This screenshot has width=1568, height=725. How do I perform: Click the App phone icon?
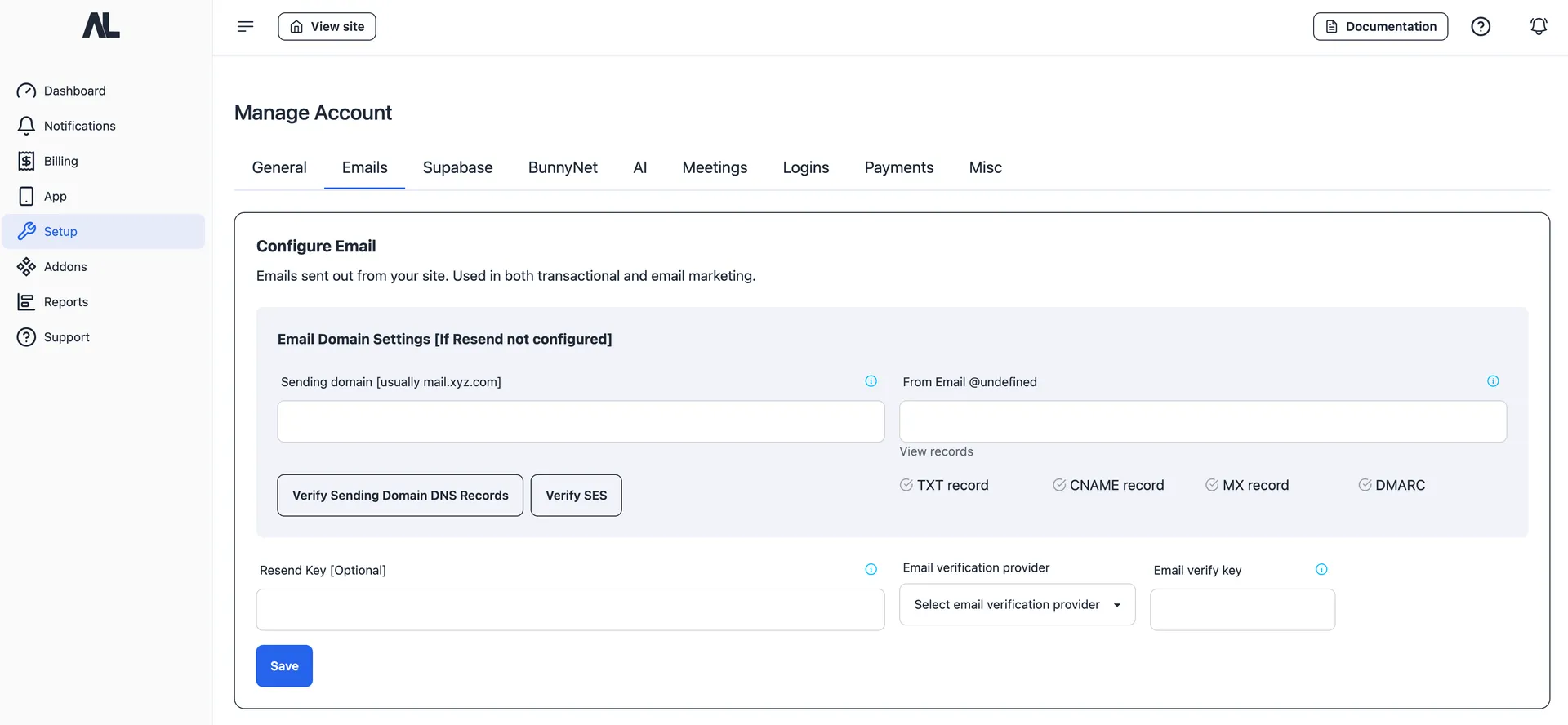[26, 196]
